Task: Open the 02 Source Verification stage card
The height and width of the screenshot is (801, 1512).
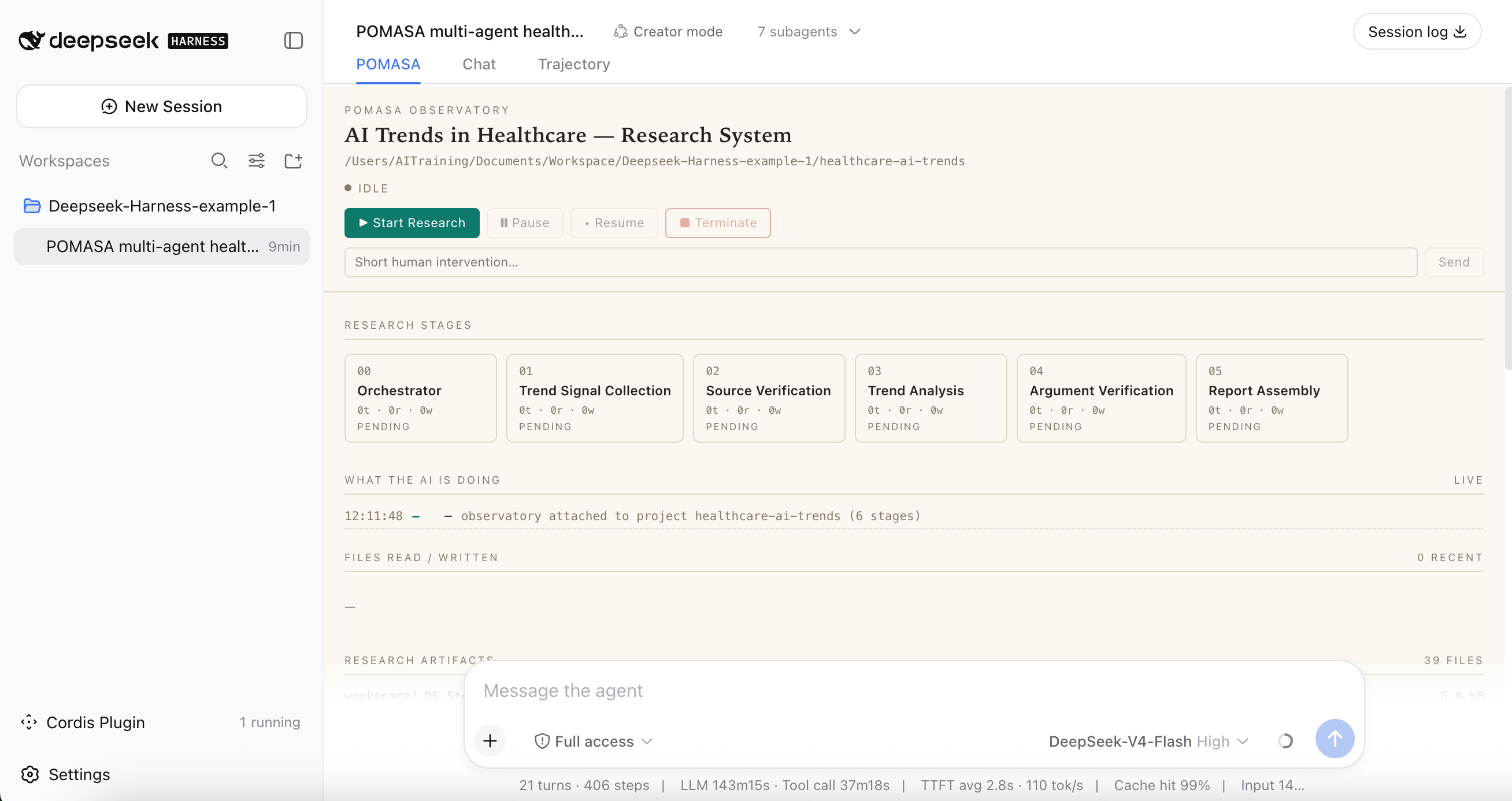Action: pos(769,398)
